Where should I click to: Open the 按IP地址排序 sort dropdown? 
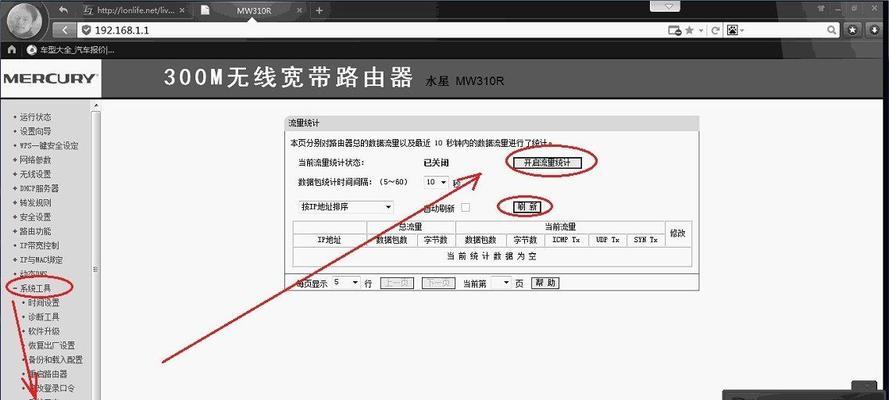point(346,207)
